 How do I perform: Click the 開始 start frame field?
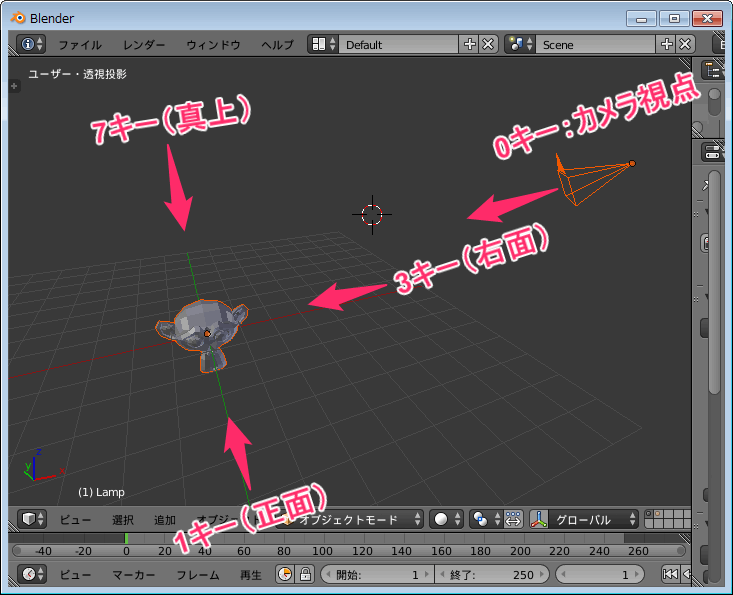(x=377, y=574)
